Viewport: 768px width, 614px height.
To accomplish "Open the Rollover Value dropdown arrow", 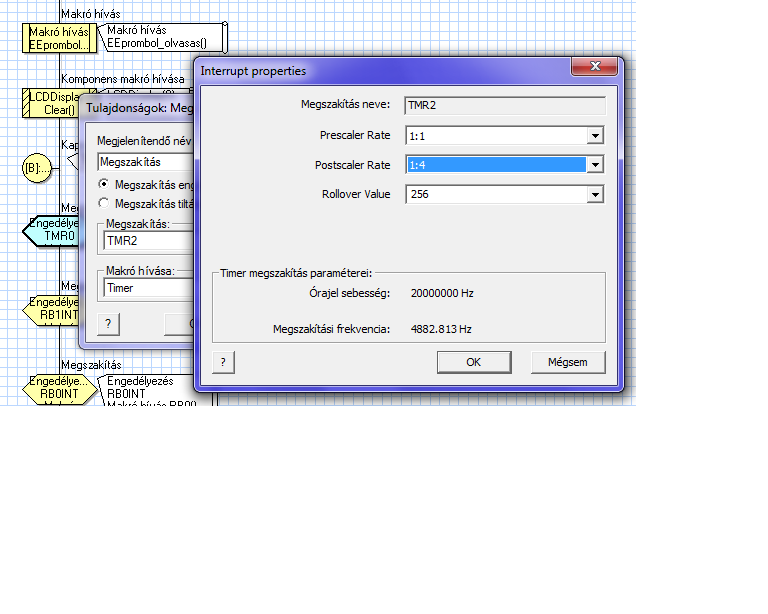I will pos(595,194).
